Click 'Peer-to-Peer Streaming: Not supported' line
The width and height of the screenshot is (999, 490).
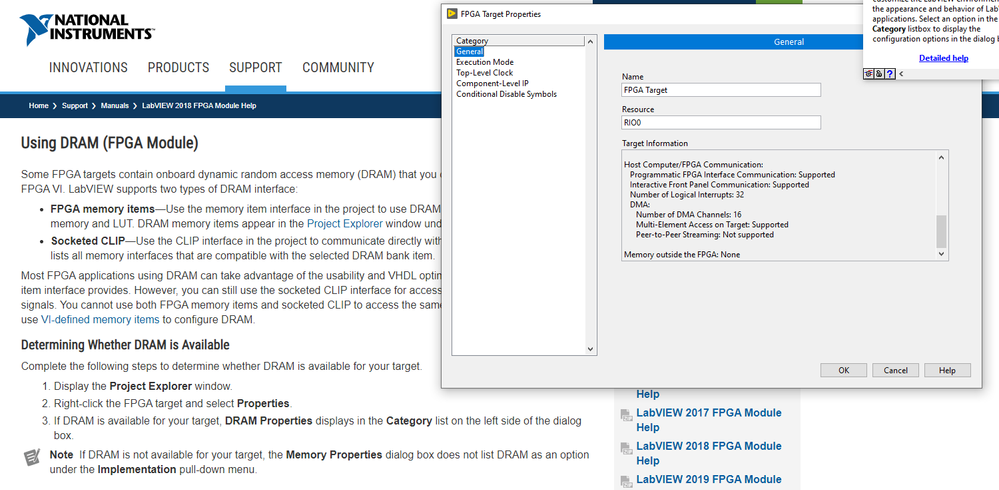pyautogui.click(x=705, y=234)
